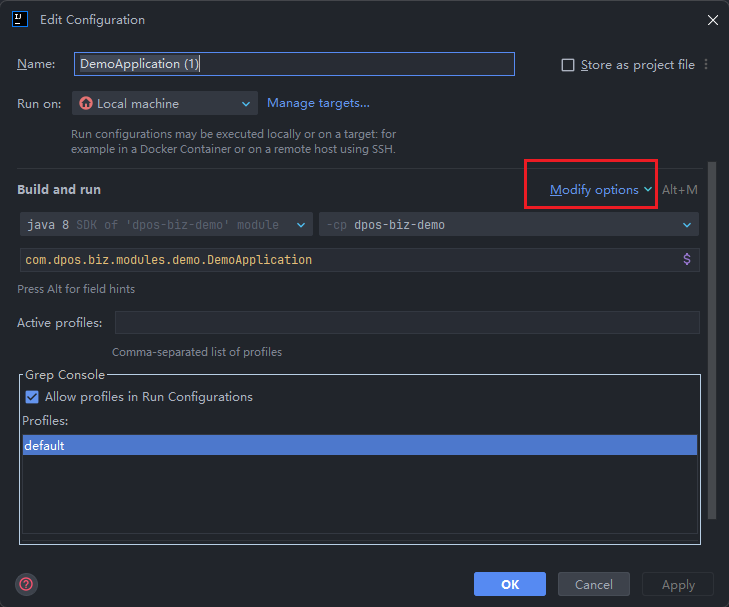Click the Cancel button
Viewport: 729px width, 607px height.
593,584
